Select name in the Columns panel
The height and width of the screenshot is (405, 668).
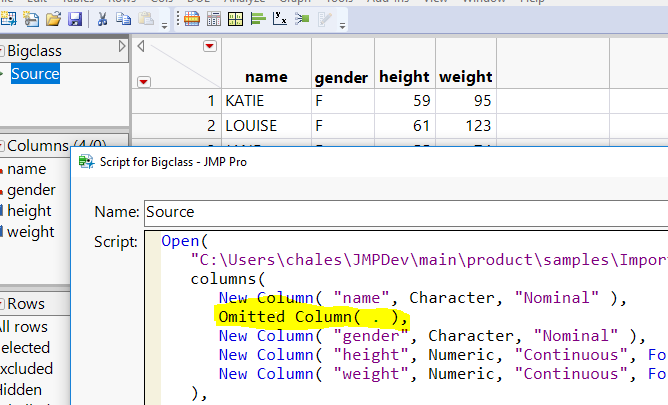pos(26,169)
